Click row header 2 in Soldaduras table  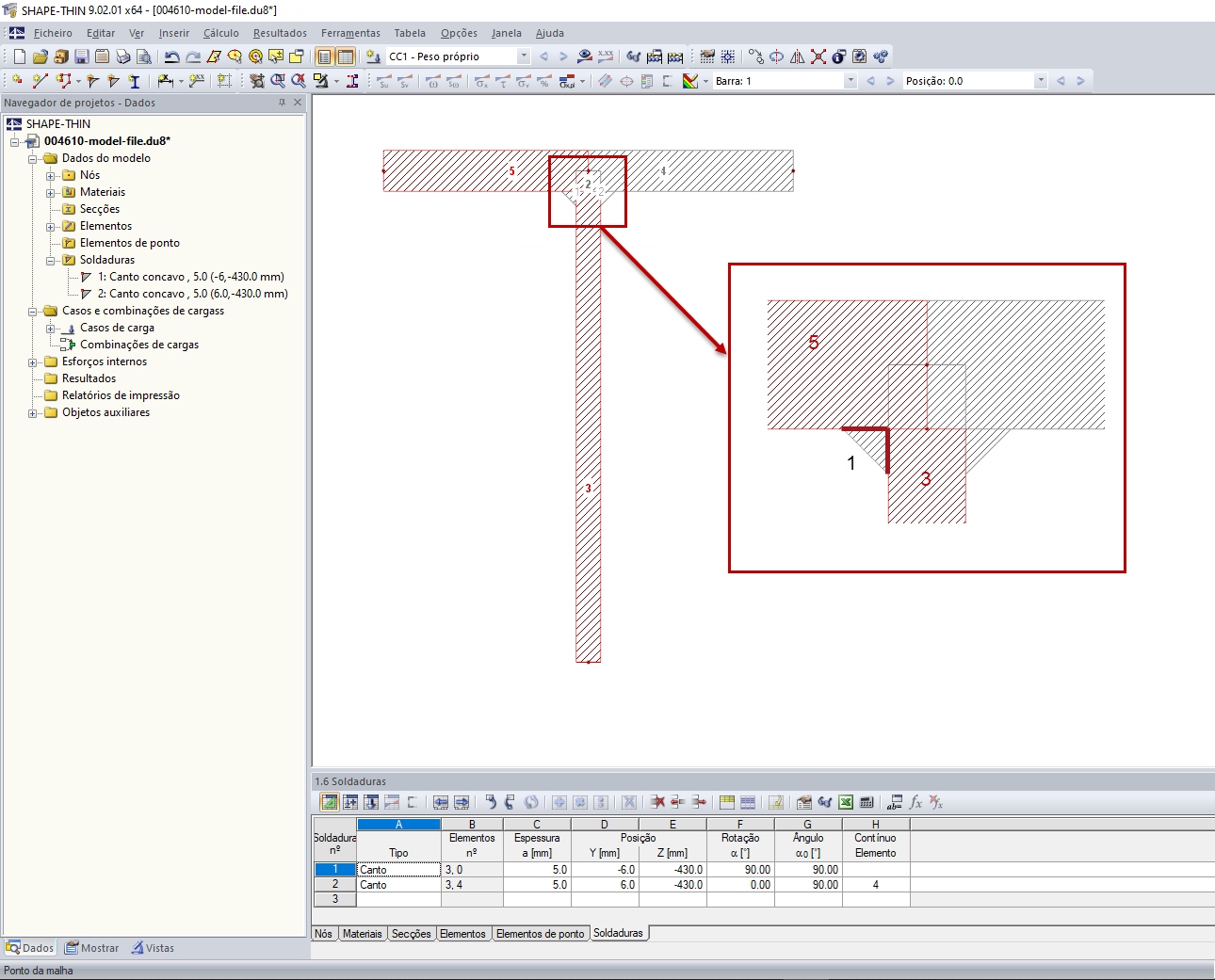[334, 885]
